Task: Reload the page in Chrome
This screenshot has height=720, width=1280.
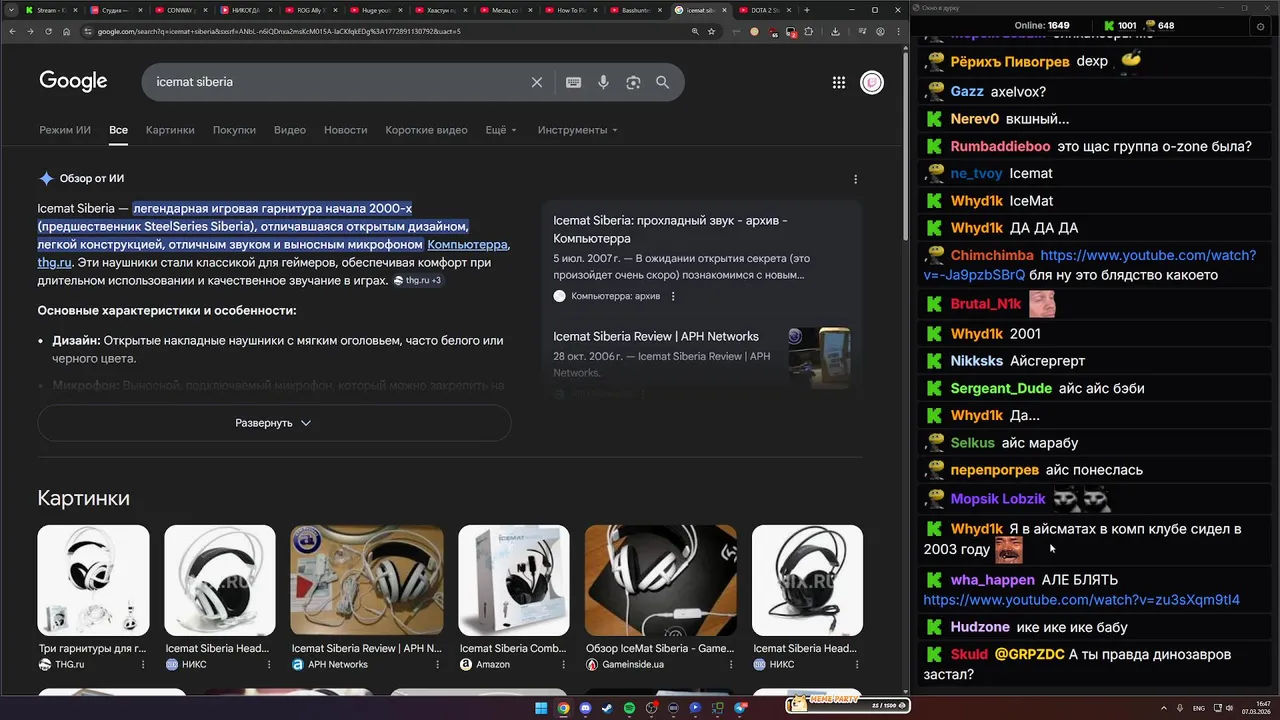Action: (48, 31)
